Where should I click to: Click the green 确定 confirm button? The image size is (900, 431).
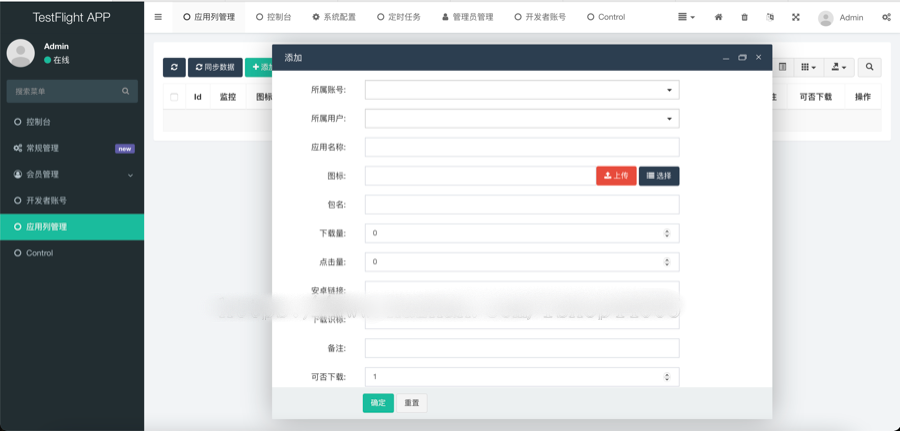click(378, 403)
